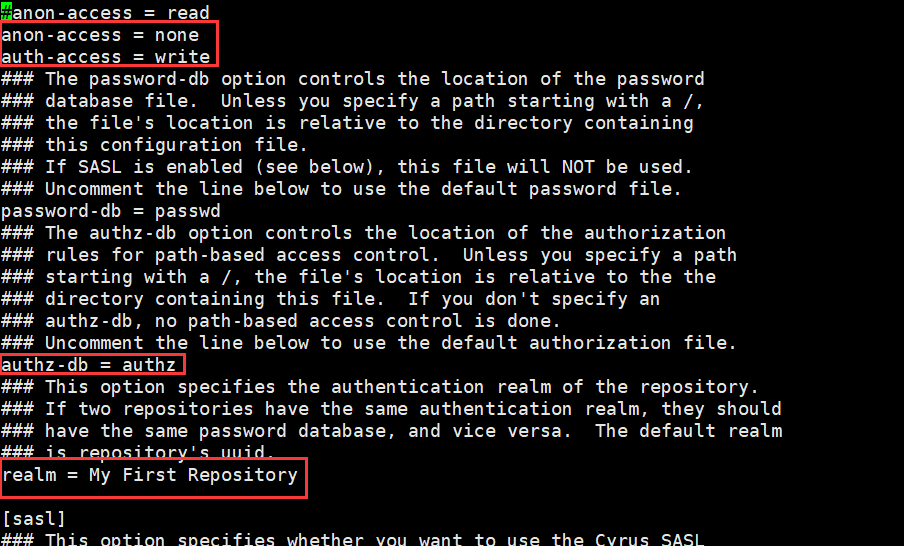Click the green cursor on the first line

point(6,13)
